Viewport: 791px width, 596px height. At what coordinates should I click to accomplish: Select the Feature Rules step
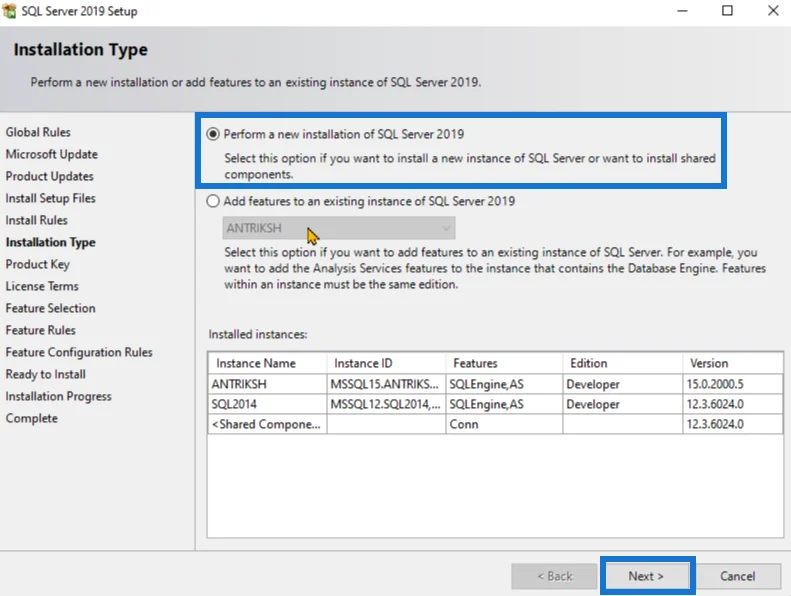tap(41, 331)
